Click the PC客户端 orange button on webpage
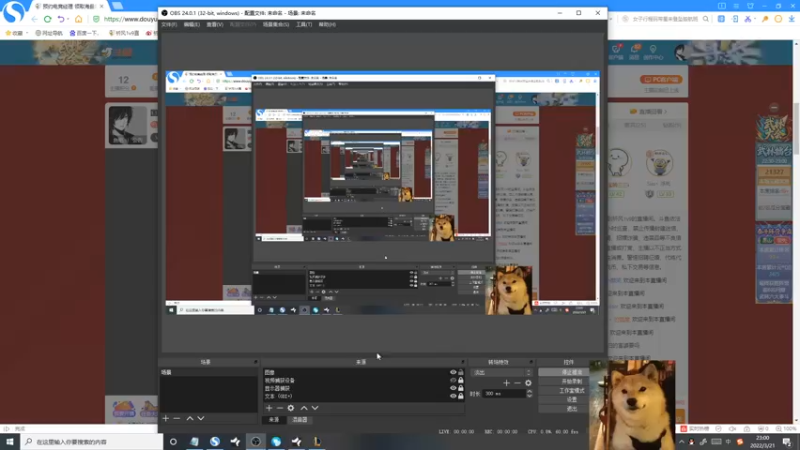 (661, 80)
